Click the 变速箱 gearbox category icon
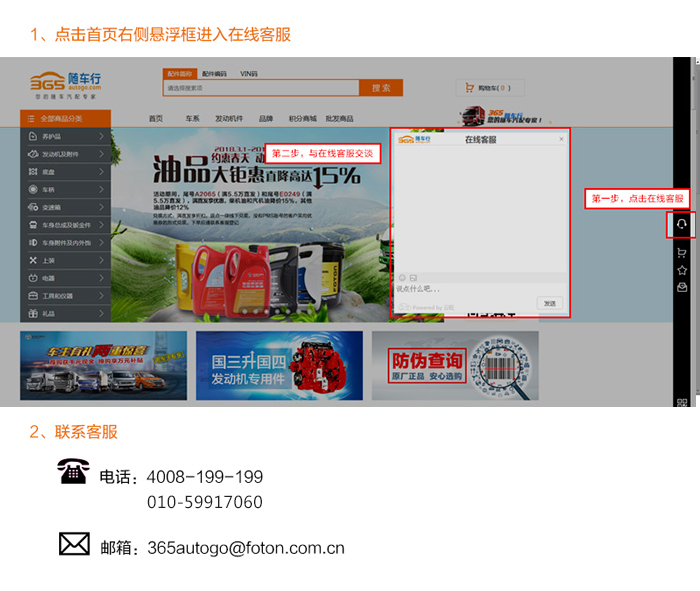The height and width of the screenshot is (591, 700). [33, 207]
